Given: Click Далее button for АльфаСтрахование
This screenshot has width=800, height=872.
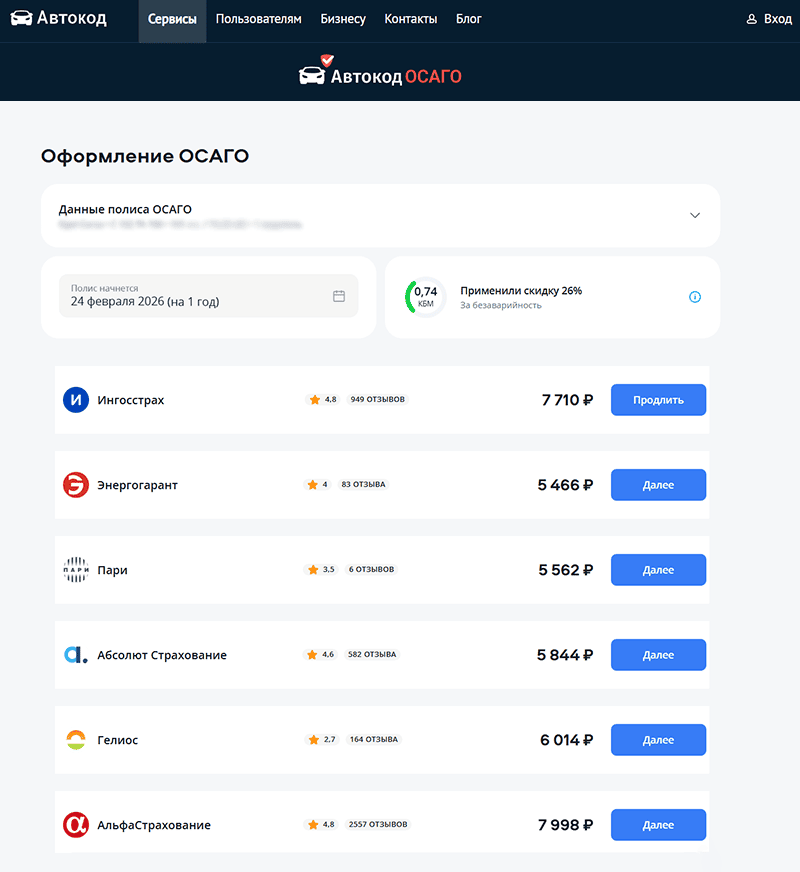Looking at the screenshot, I should coord(658,825).
